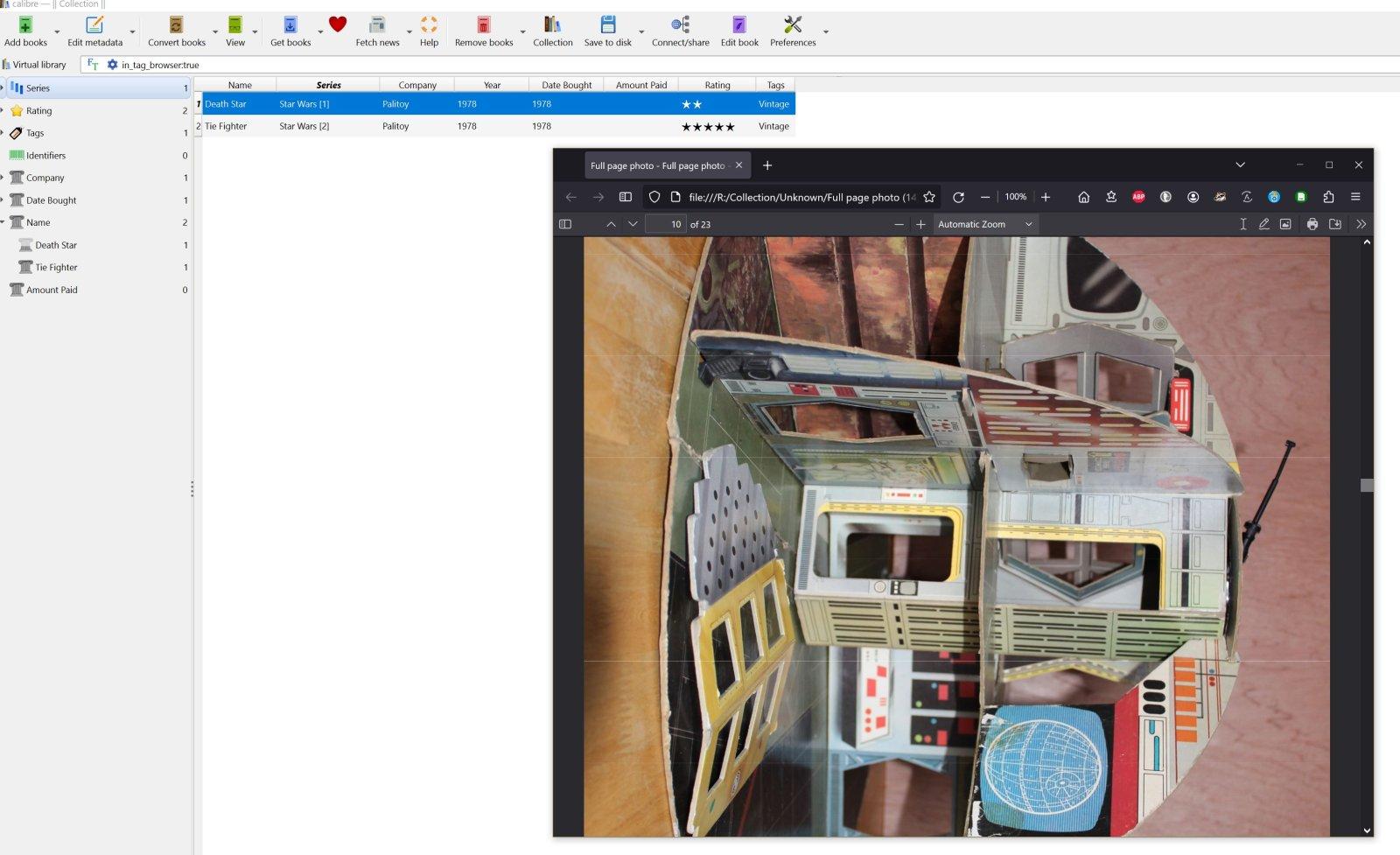The image size is (1400, 855).
Task: Click the browser address bar URL
Action: (802, 197)
